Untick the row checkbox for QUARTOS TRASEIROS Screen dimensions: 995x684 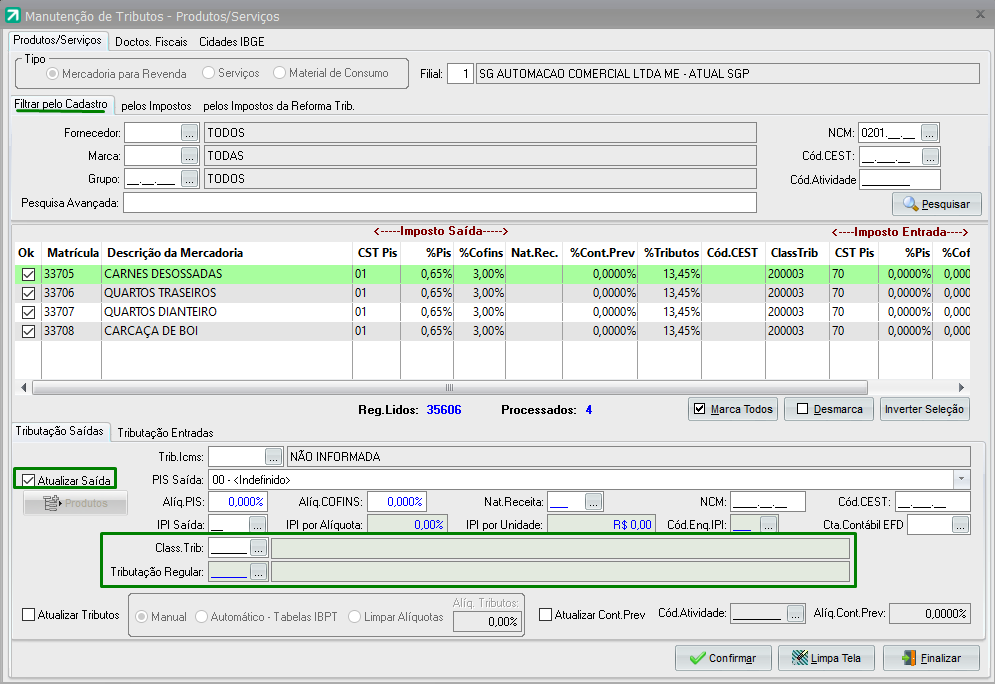[27, 293]
